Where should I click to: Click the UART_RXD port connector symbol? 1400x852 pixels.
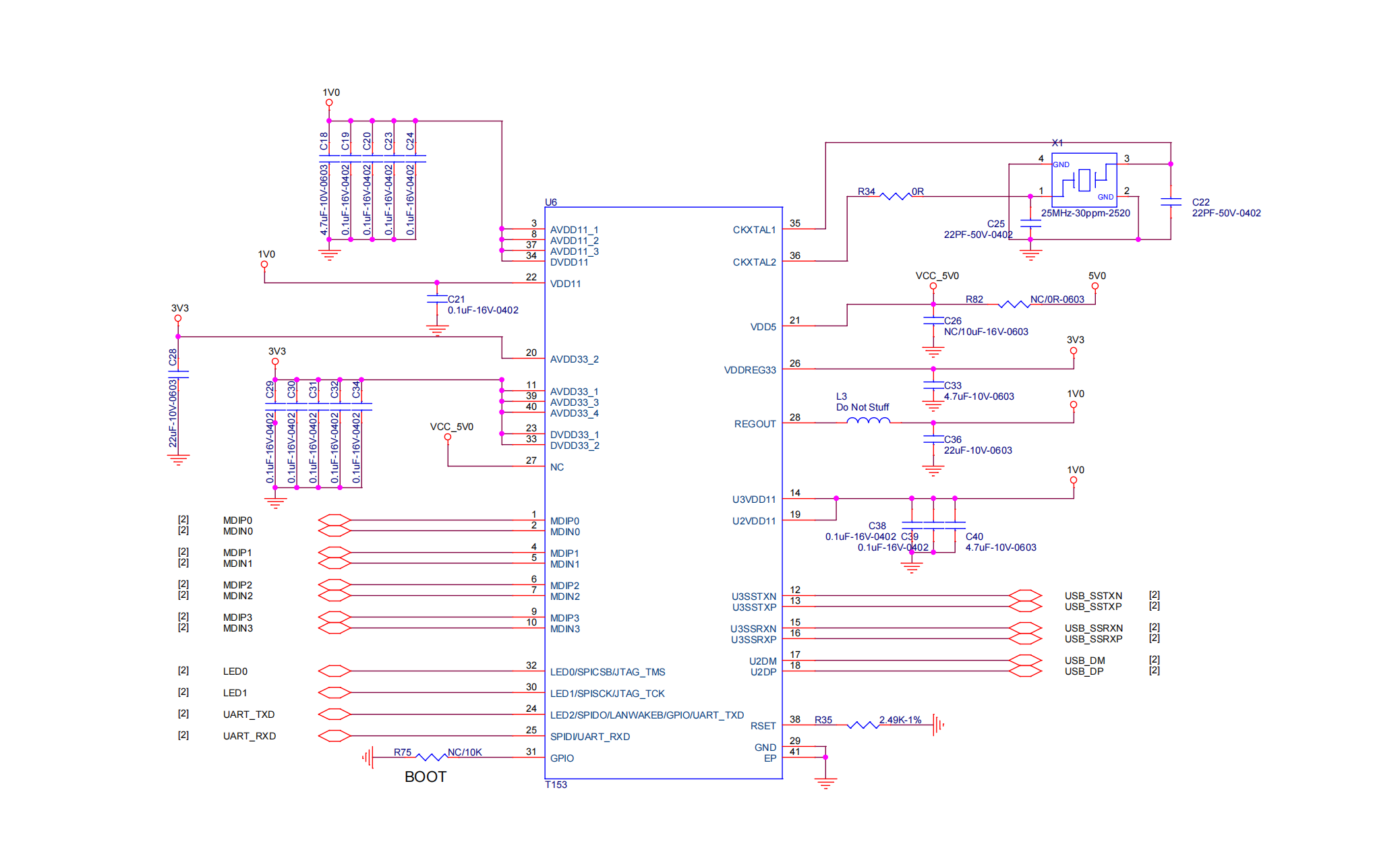tap(334, 735)
